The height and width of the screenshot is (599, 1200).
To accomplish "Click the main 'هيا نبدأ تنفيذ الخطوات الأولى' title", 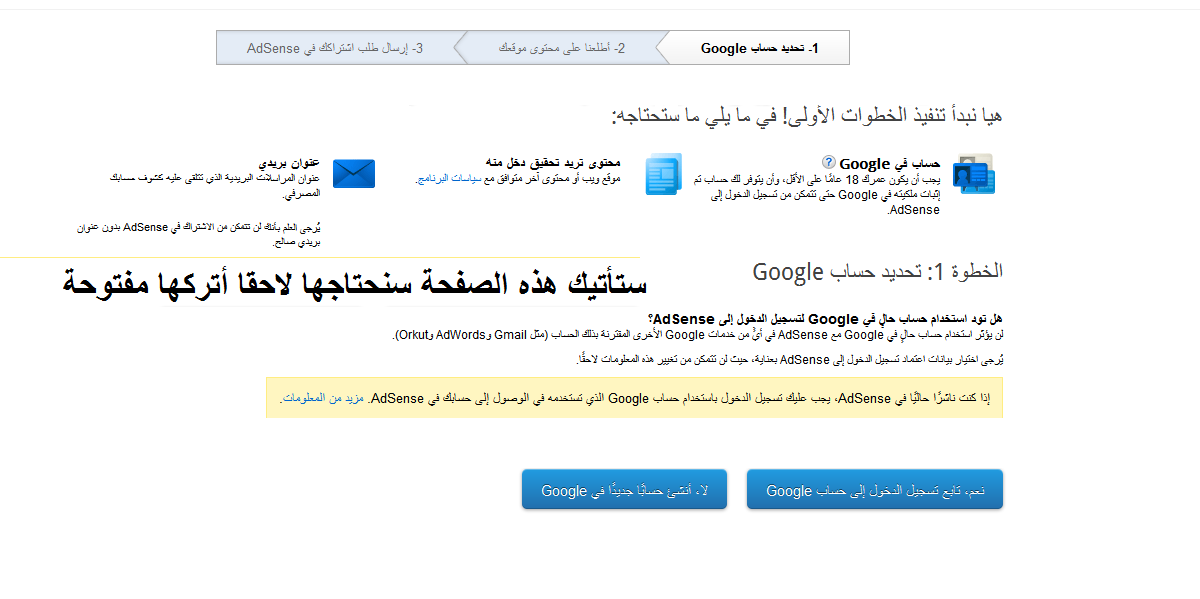I will pos(807,115).
